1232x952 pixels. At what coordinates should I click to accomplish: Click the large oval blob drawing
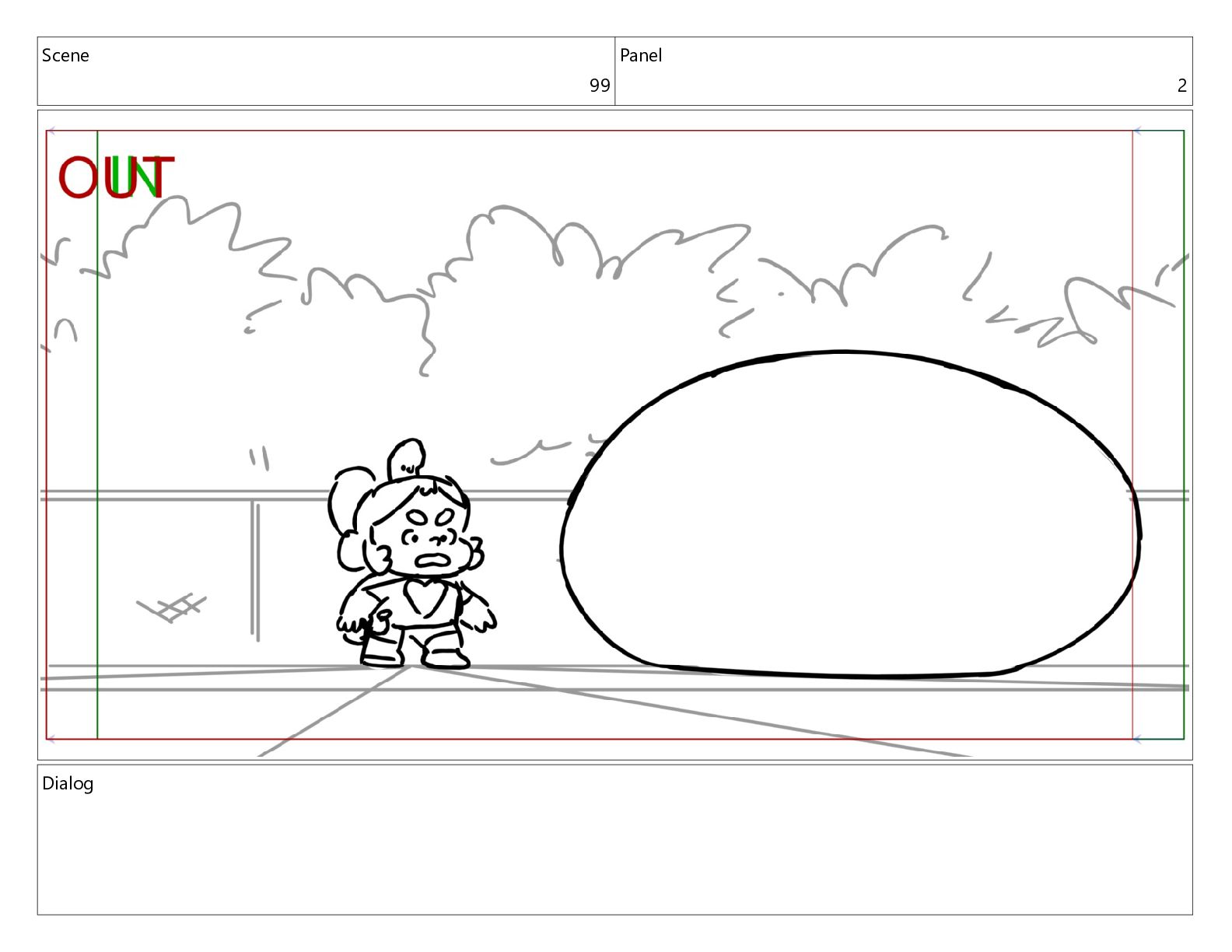[850, 514]
